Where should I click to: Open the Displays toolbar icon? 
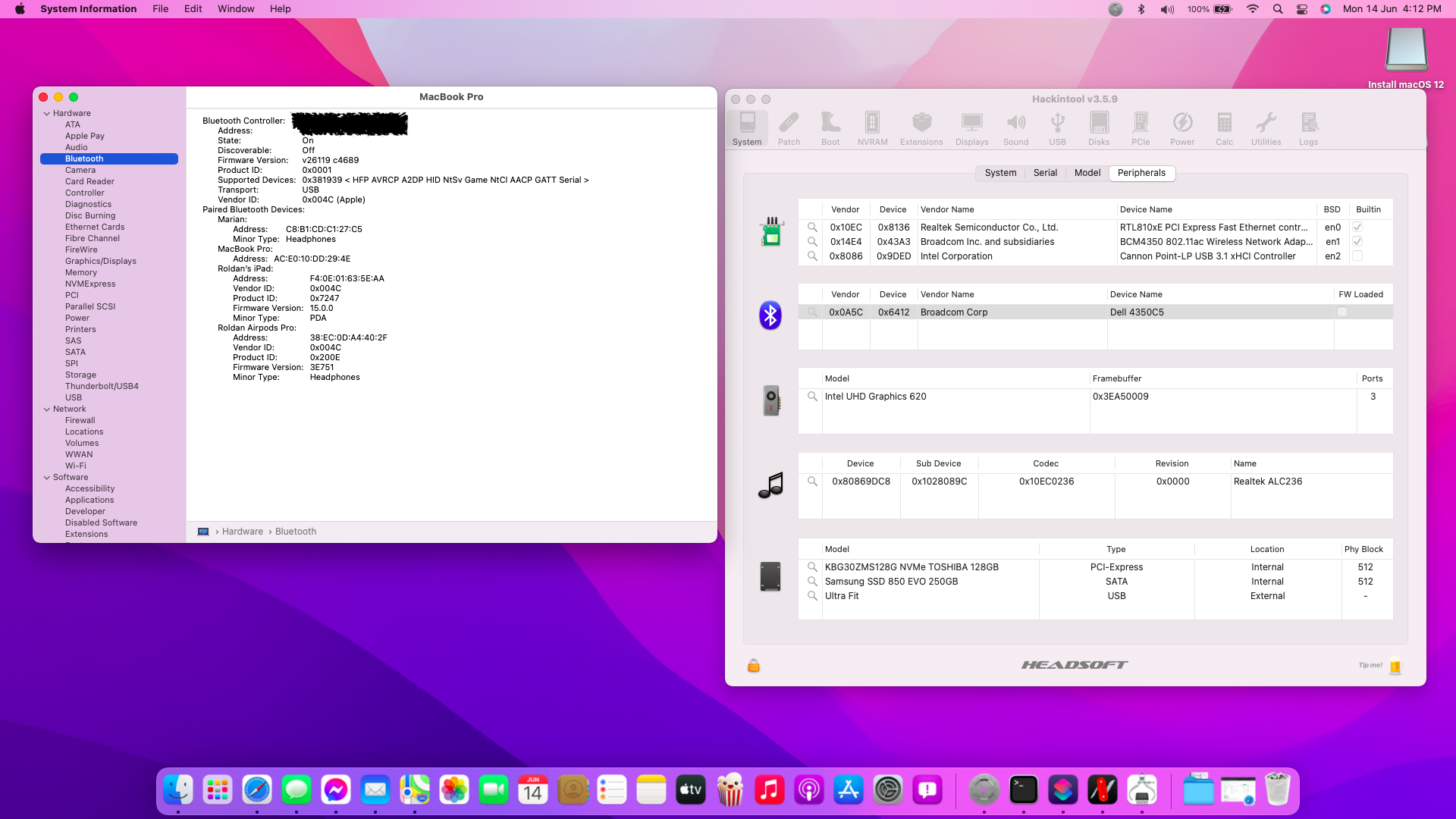tap(971, 128)
